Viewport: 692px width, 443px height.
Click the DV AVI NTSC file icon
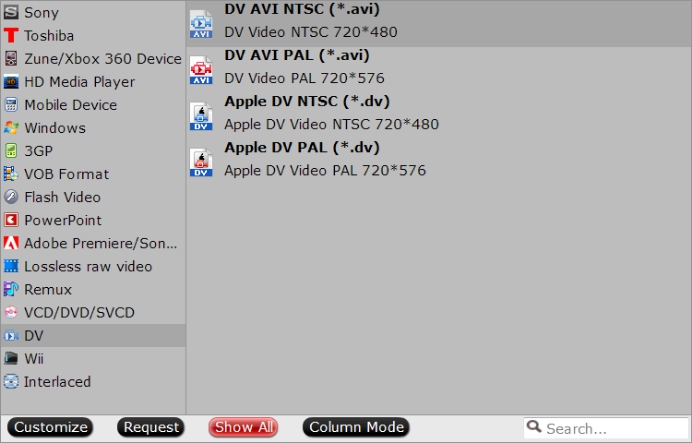tap(202, 23)
